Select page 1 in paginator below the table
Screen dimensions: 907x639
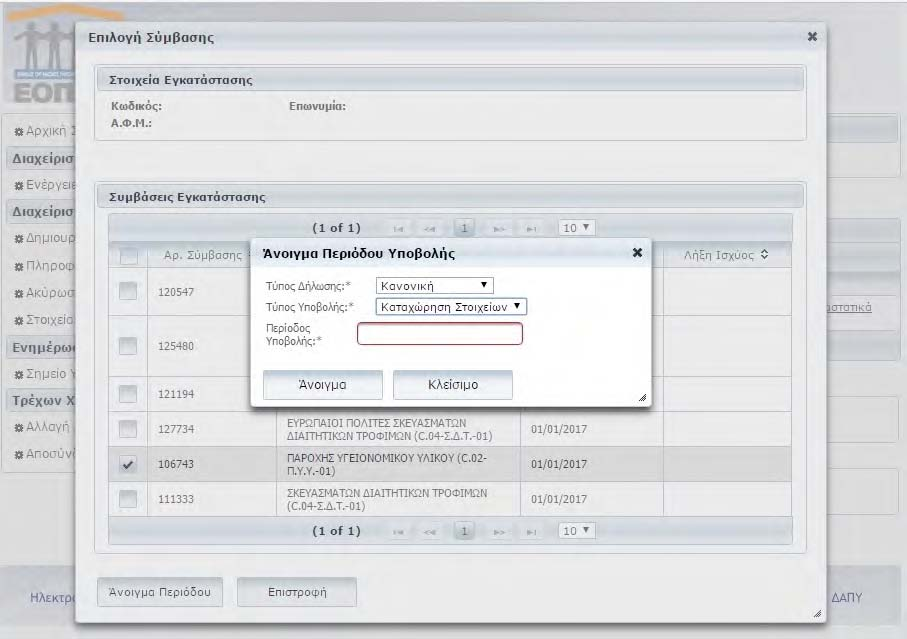[464, 531]
